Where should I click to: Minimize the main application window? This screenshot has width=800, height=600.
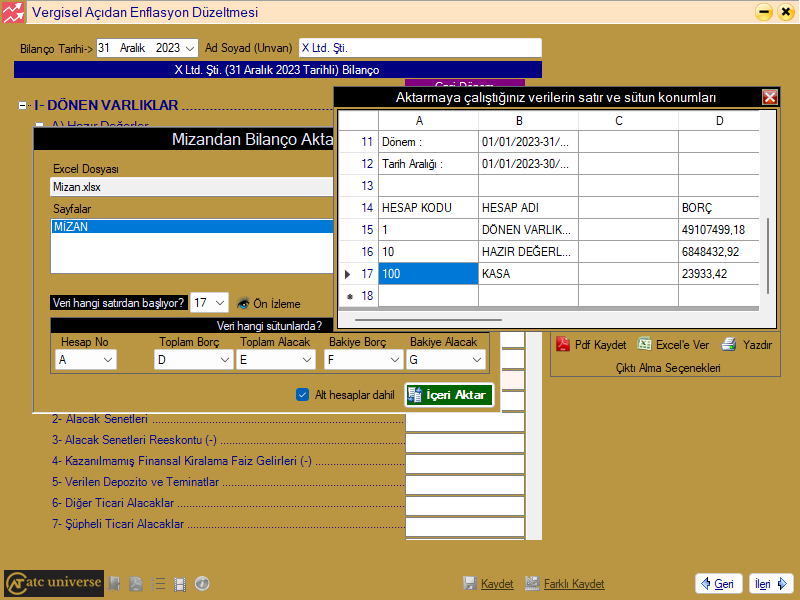click(764, 12)
